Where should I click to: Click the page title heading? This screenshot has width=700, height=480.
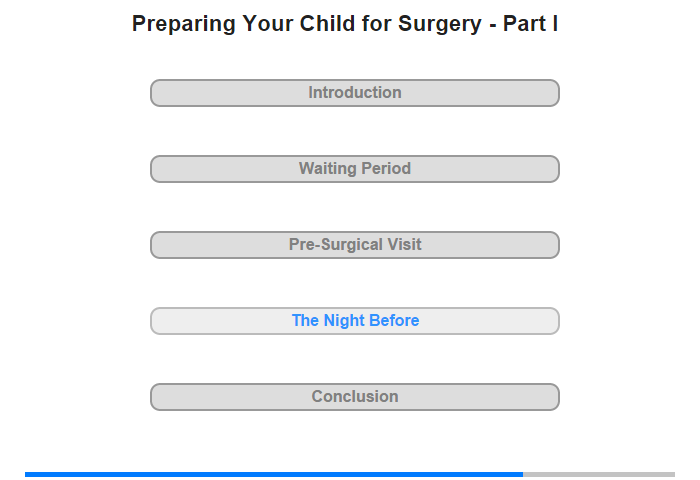coord(345,24)
